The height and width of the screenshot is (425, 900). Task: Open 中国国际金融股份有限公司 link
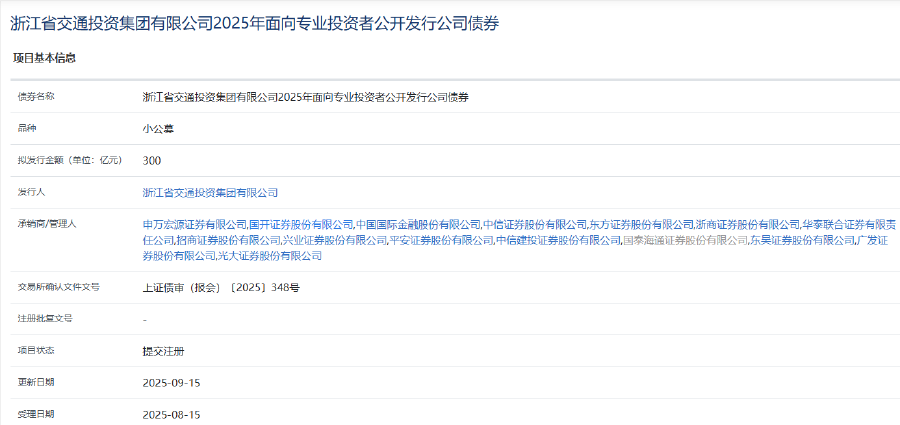pos(418,224)
